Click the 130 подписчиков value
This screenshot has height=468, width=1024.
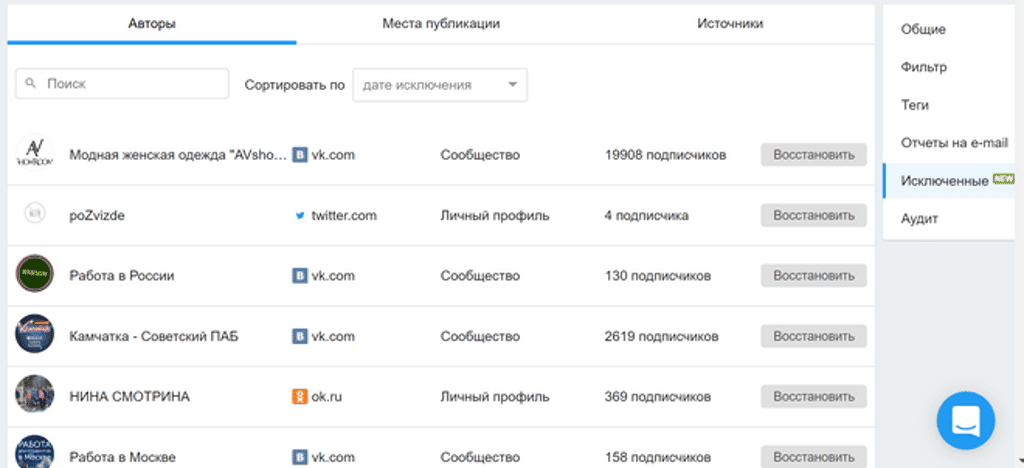pos(658,276)
